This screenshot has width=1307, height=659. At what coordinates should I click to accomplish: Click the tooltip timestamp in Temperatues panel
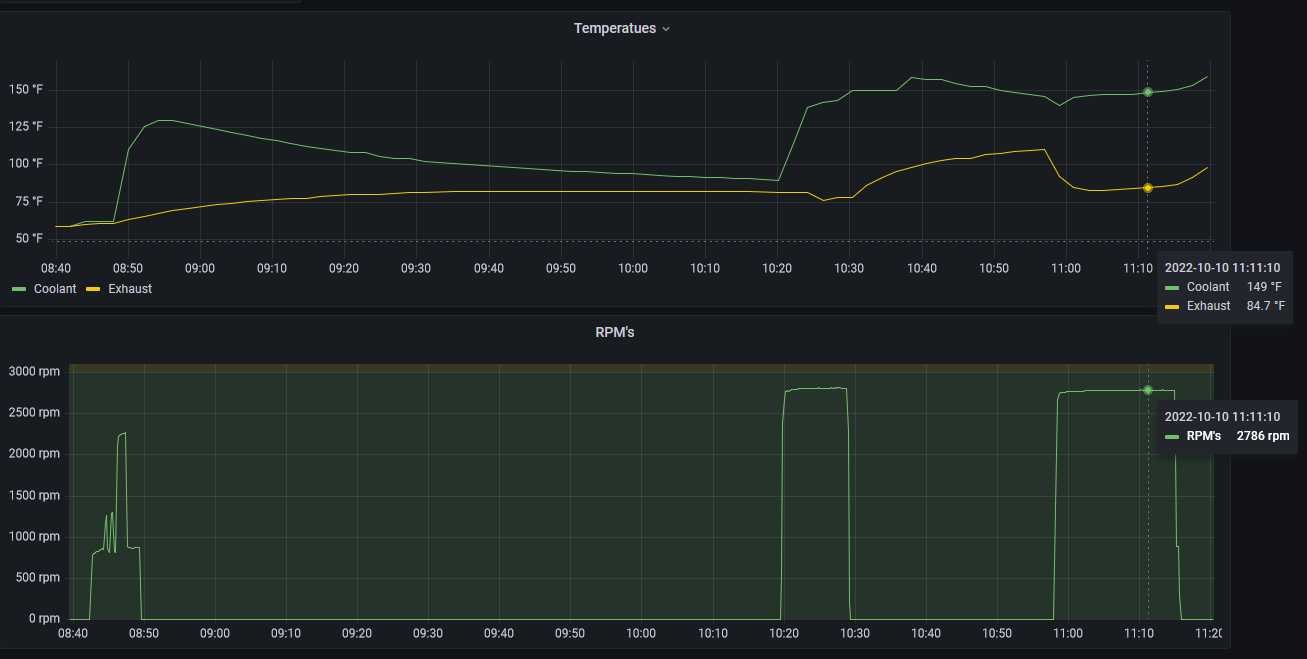1222,267
